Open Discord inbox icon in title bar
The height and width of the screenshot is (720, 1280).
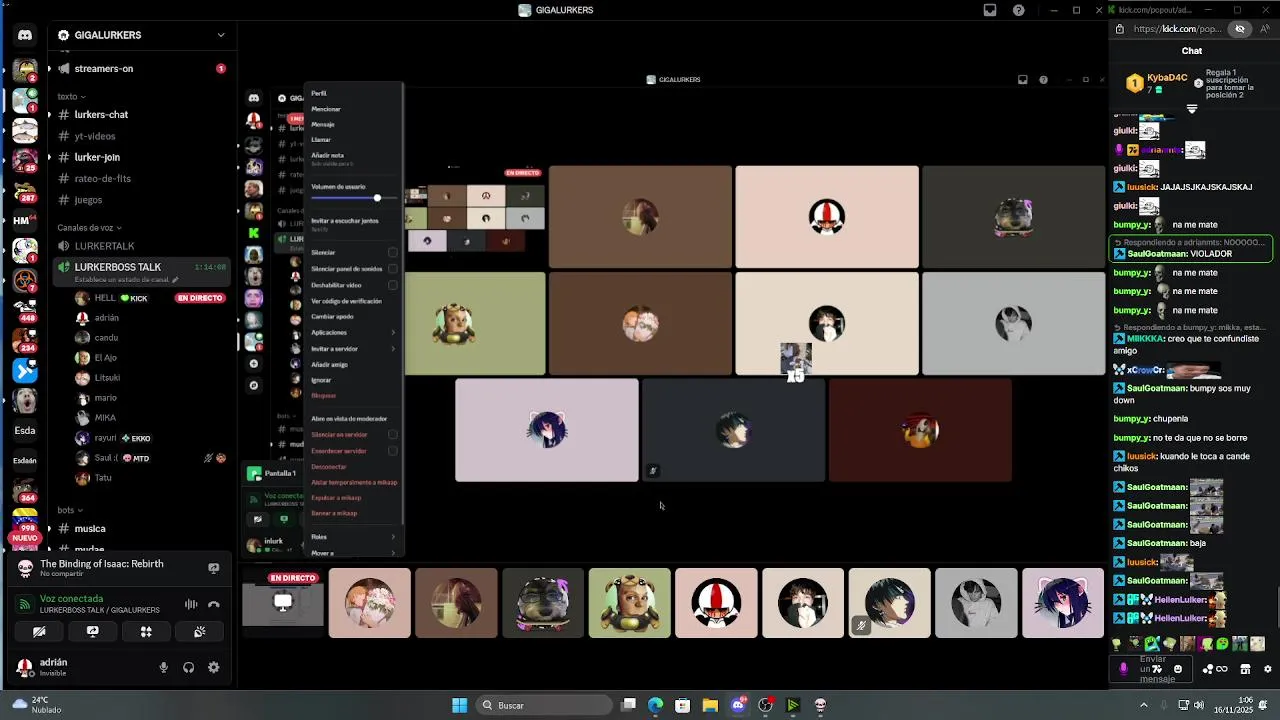click(x=990, y=10)
